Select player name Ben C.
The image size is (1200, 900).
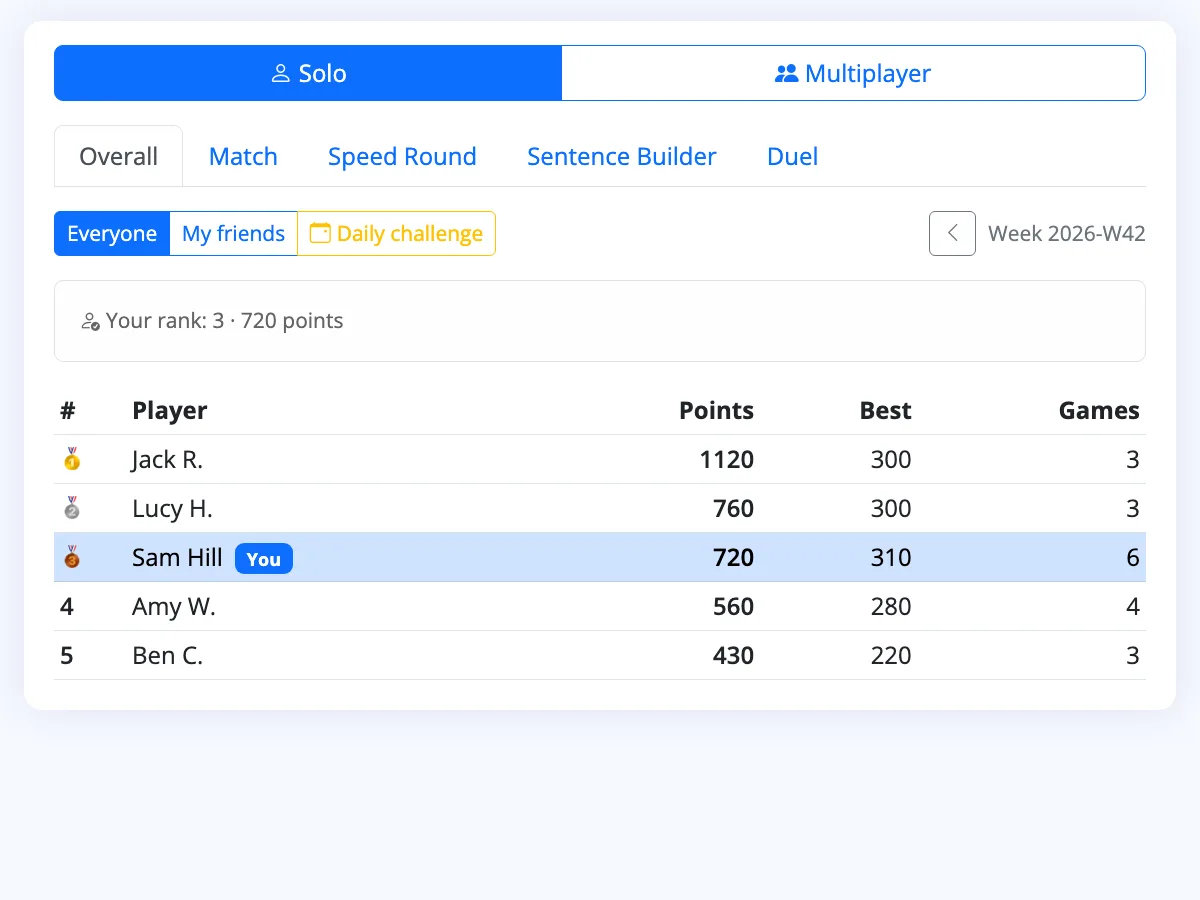coord(168,656)
